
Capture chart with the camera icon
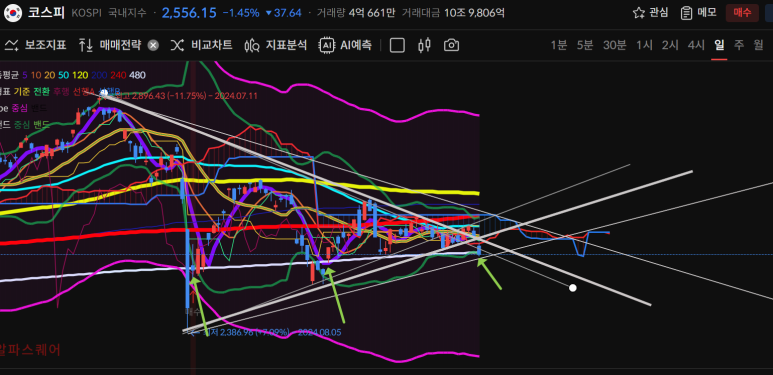pos(451,45)
